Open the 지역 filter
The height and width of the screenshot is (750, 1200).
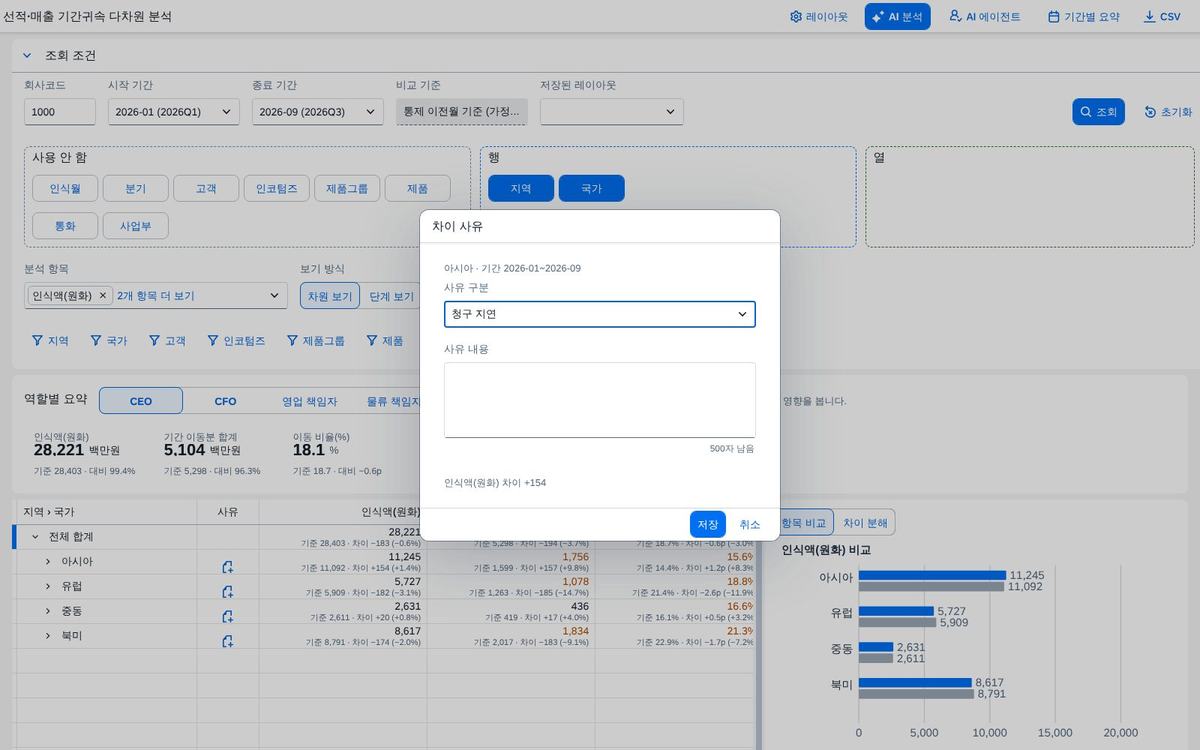(x=52, y=341)
